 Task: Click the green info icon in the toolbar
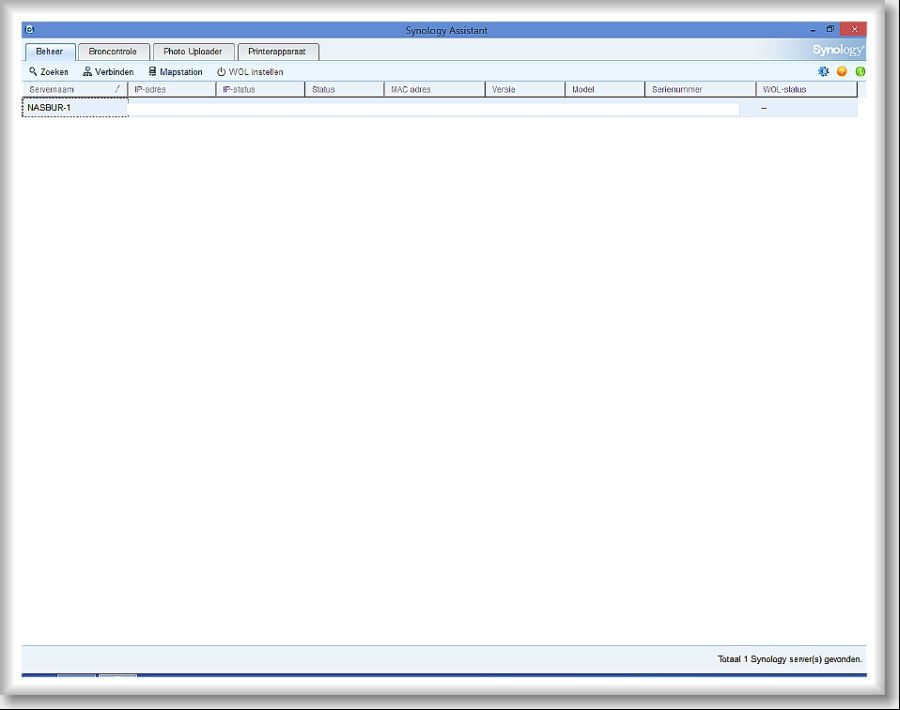tap(860, 72)
